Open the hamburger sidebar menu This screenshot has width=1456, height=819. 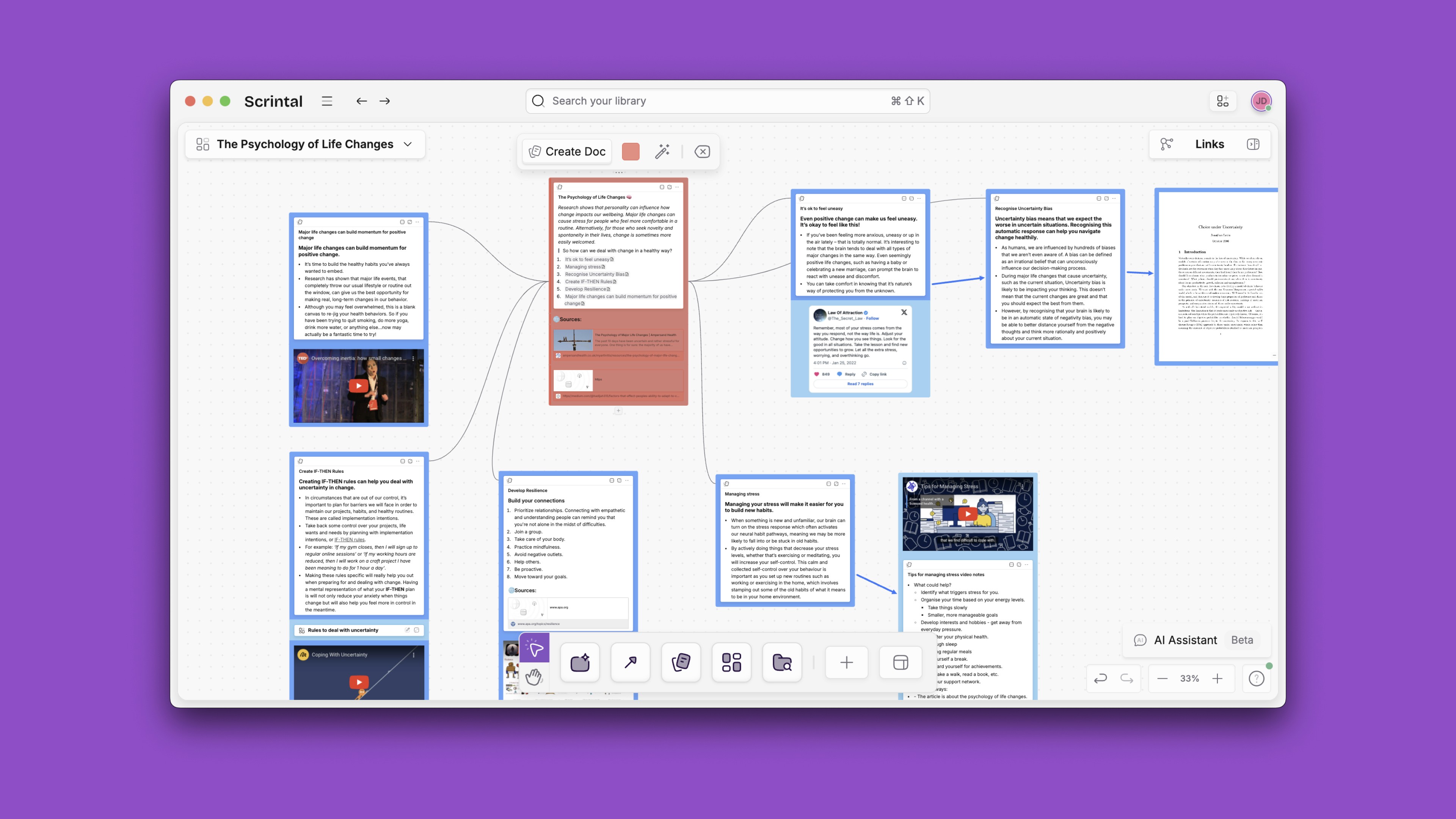327,101
